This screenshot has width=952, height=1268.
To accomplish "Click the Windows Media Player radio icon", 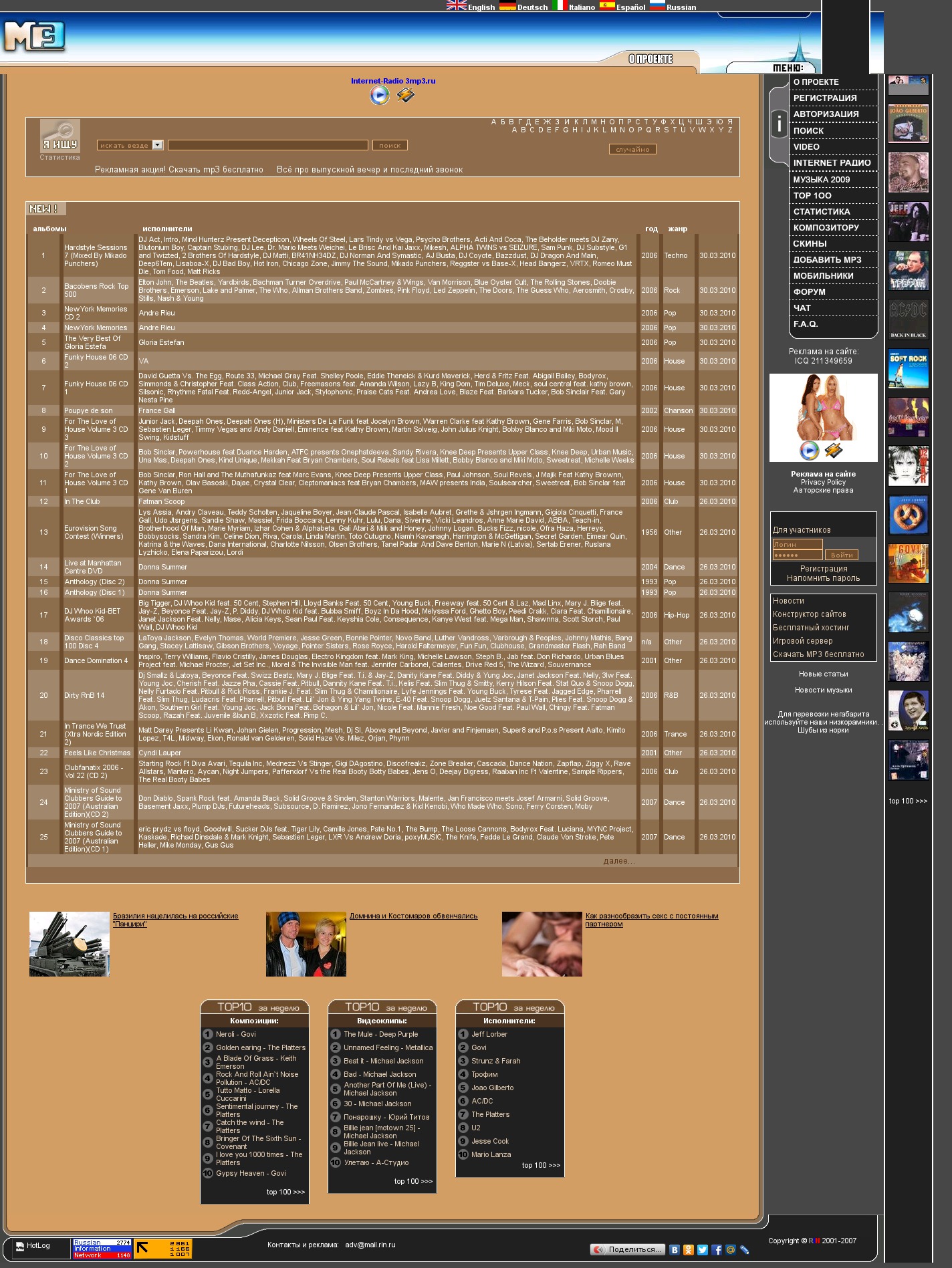I will pyautogui.click(x=379, y=96).
